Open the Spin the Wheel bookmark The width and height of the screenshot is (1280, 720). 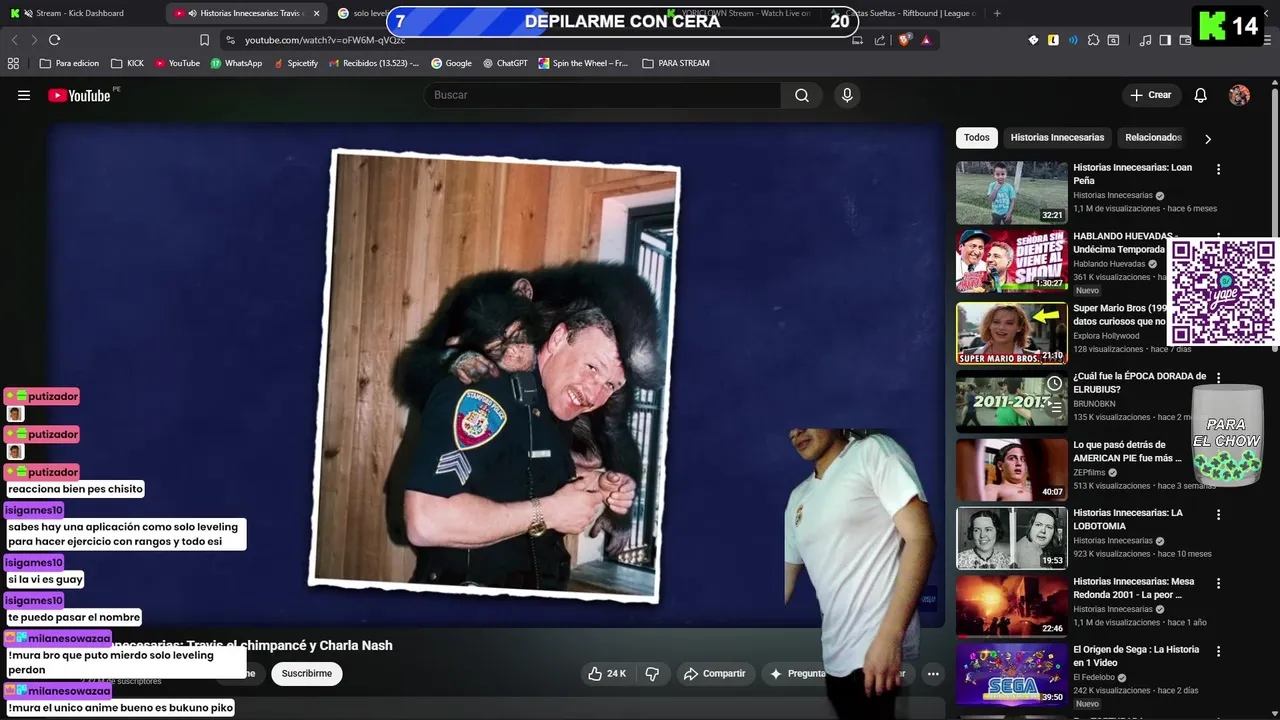pyautogui.click(x=584, y=63)
